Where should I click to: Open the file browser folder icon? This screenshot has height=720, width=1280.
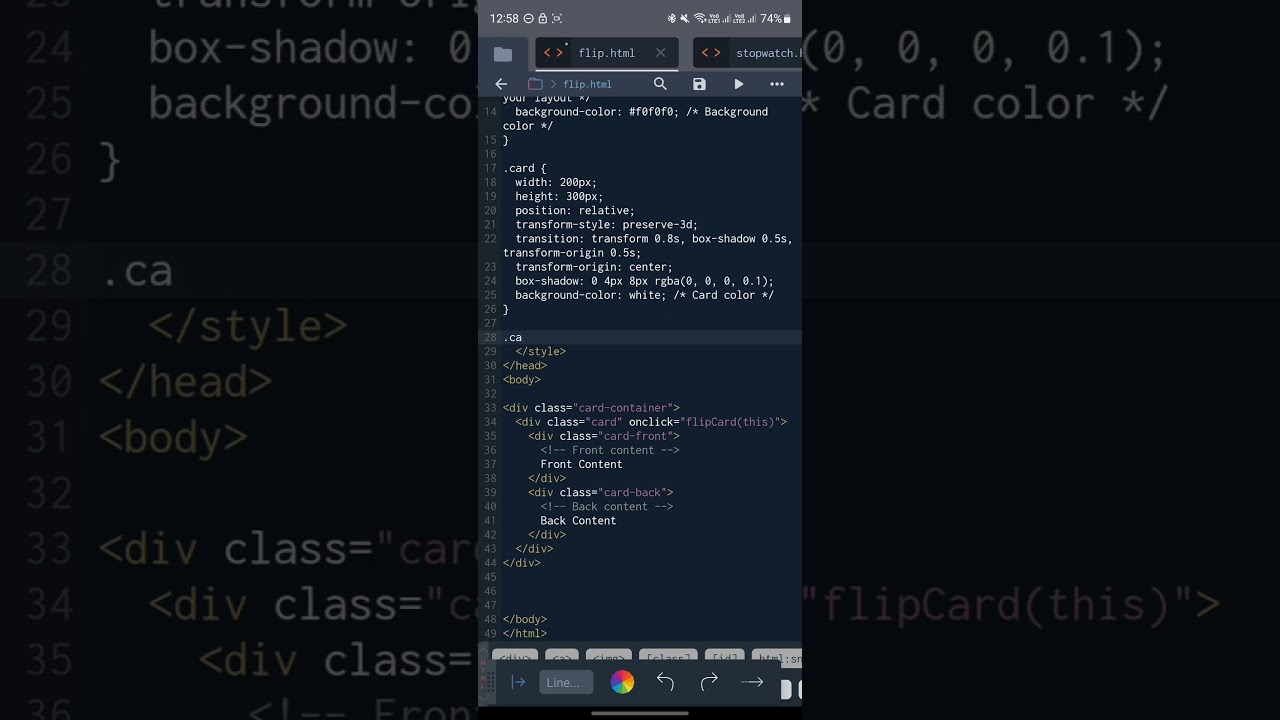503,54
